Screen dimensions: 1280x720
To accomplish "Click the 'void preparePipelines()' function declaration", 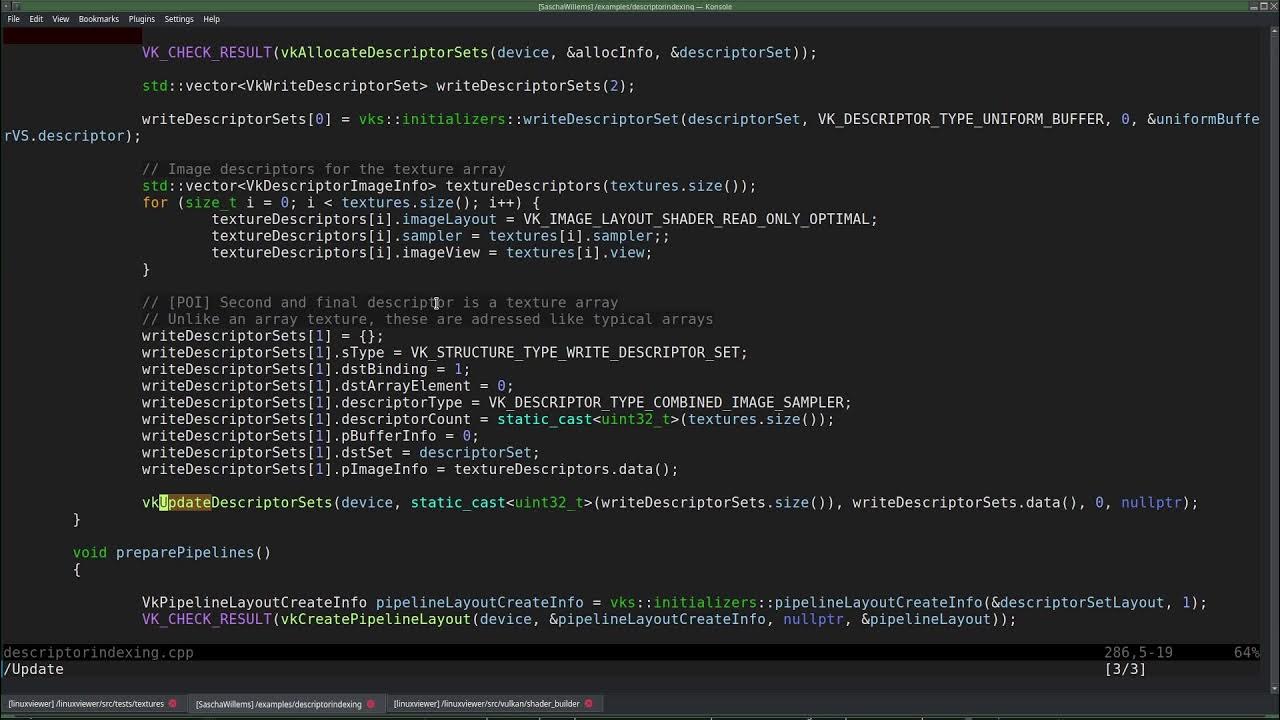I will point(172,552).
